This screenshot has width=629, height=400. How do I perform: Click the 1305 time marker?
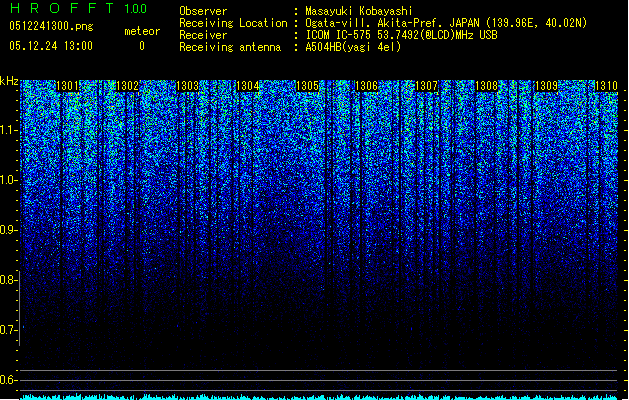(x=307, y=86)
